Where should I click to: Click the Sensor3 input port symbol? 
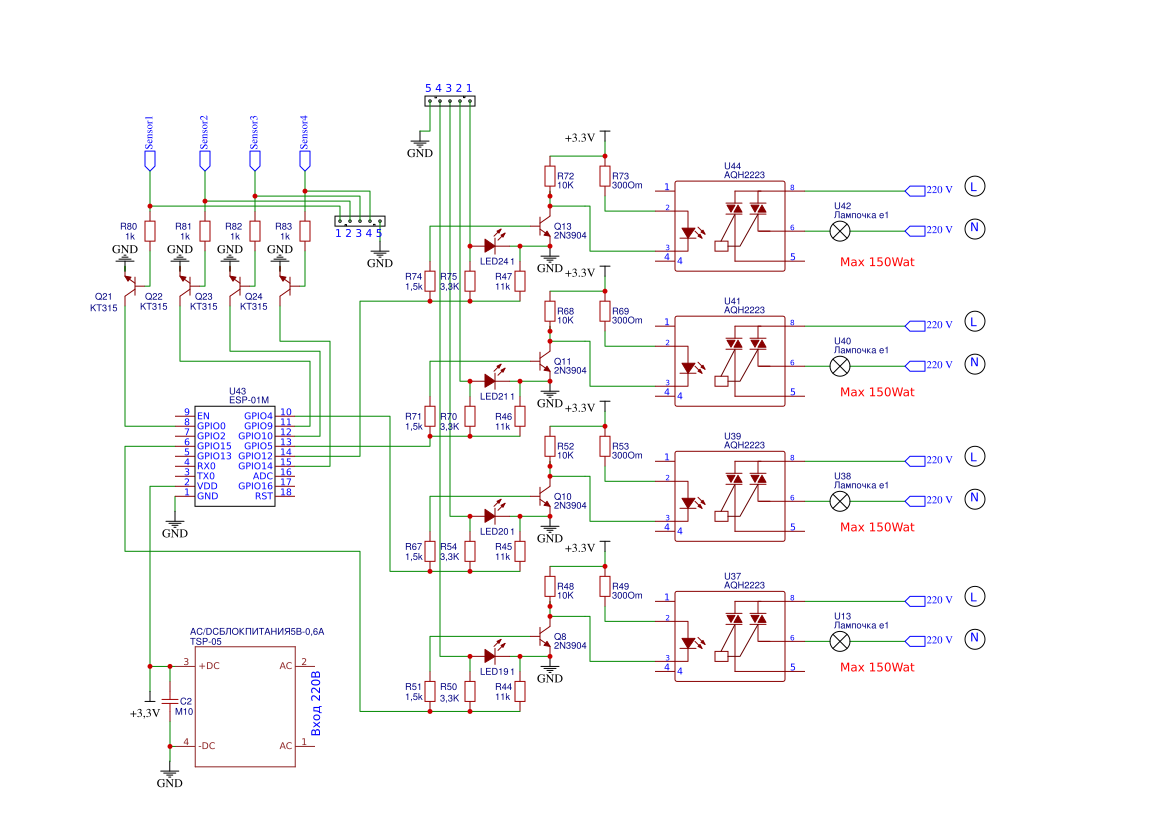[x=255, y=161]
